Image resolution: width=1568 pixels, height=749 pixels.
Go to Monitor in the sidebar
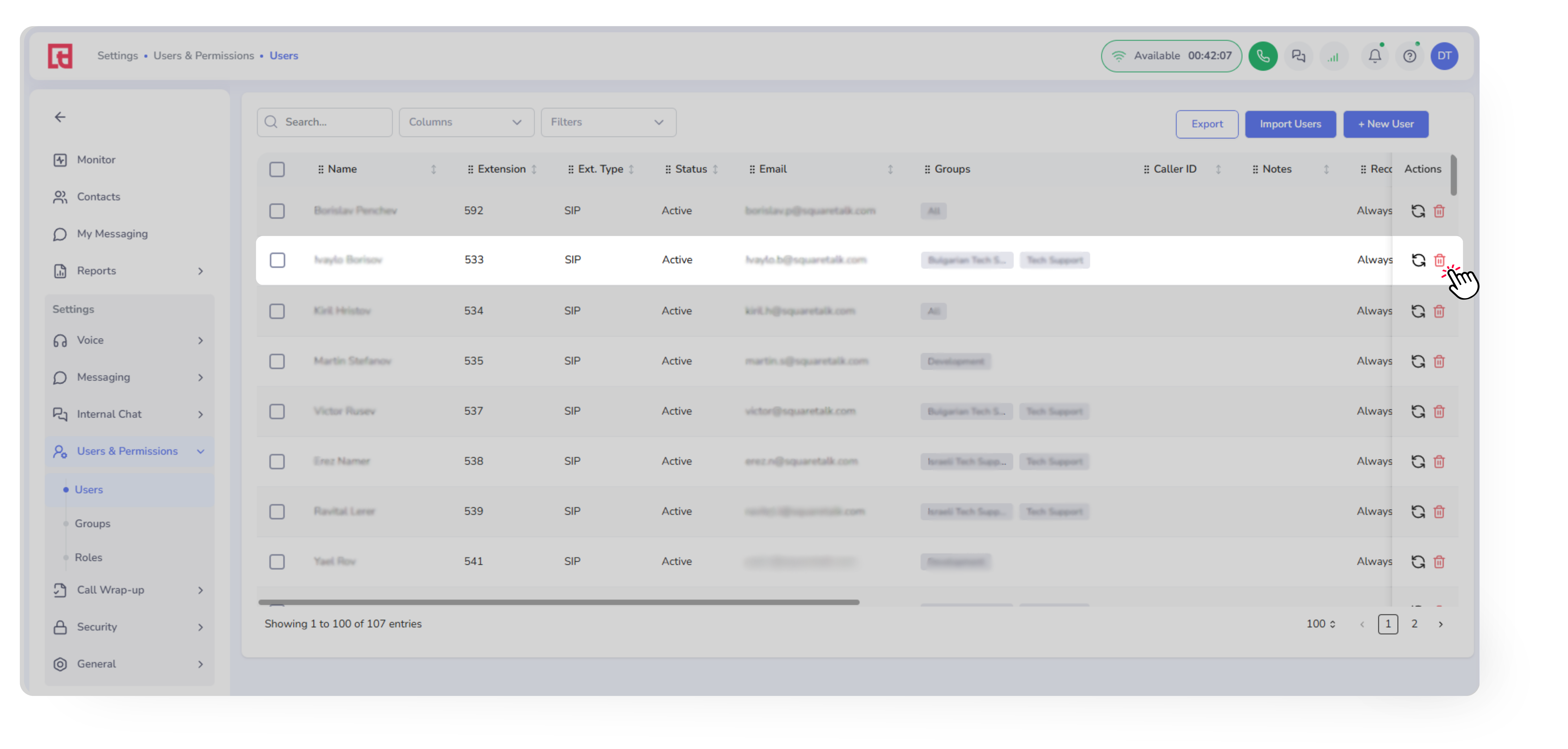tap(96, 159)
